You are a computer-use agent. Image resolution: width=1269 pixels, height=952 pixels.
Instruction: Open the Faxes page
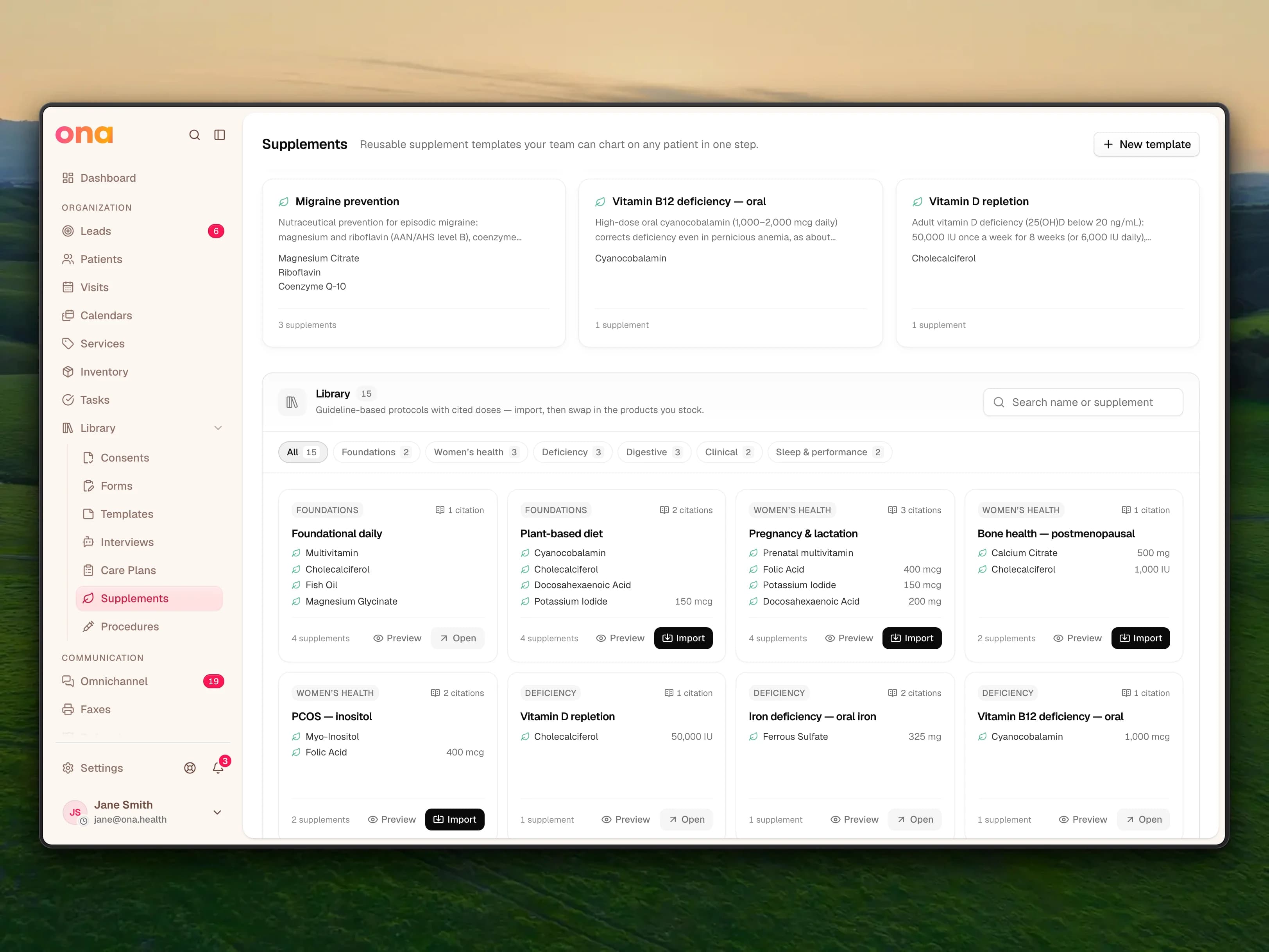tap(142, 709)
